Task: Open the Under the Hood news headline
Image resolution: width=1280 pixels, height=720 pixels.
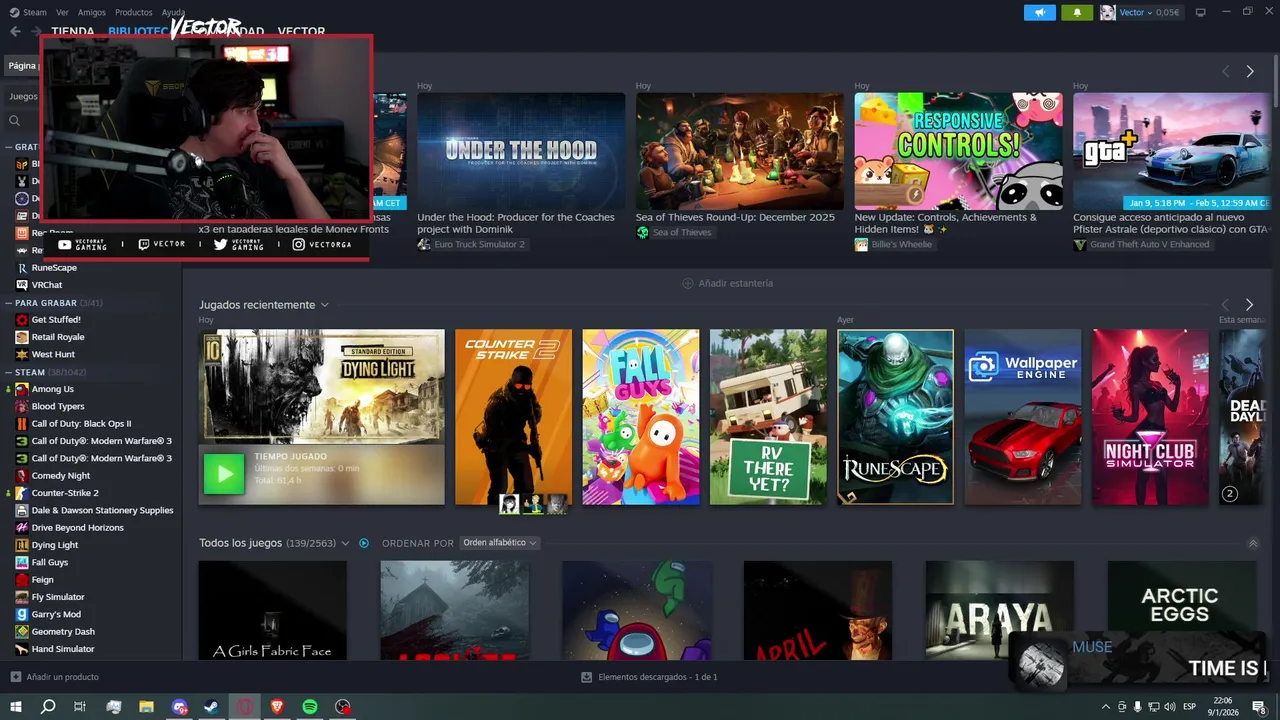Action: (516, 223)
